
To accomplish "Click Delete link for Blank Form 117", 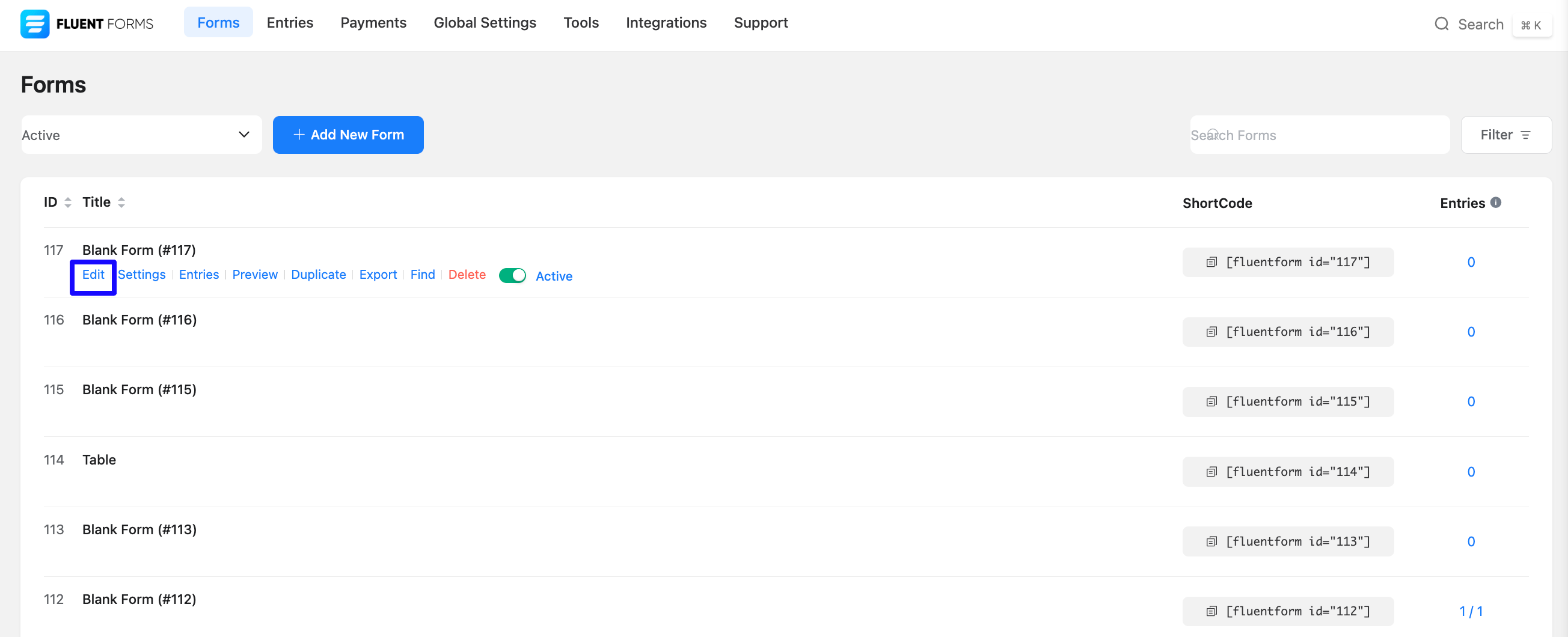I will [x=467, y=275].
